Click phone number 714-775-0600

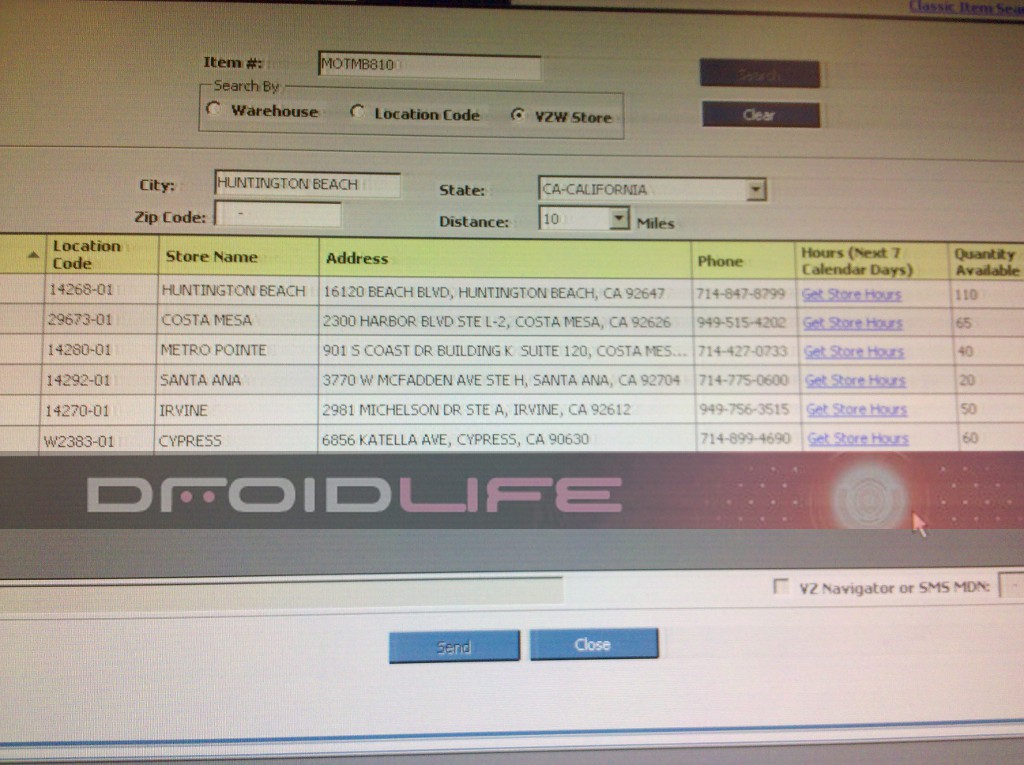pos(743,380)
